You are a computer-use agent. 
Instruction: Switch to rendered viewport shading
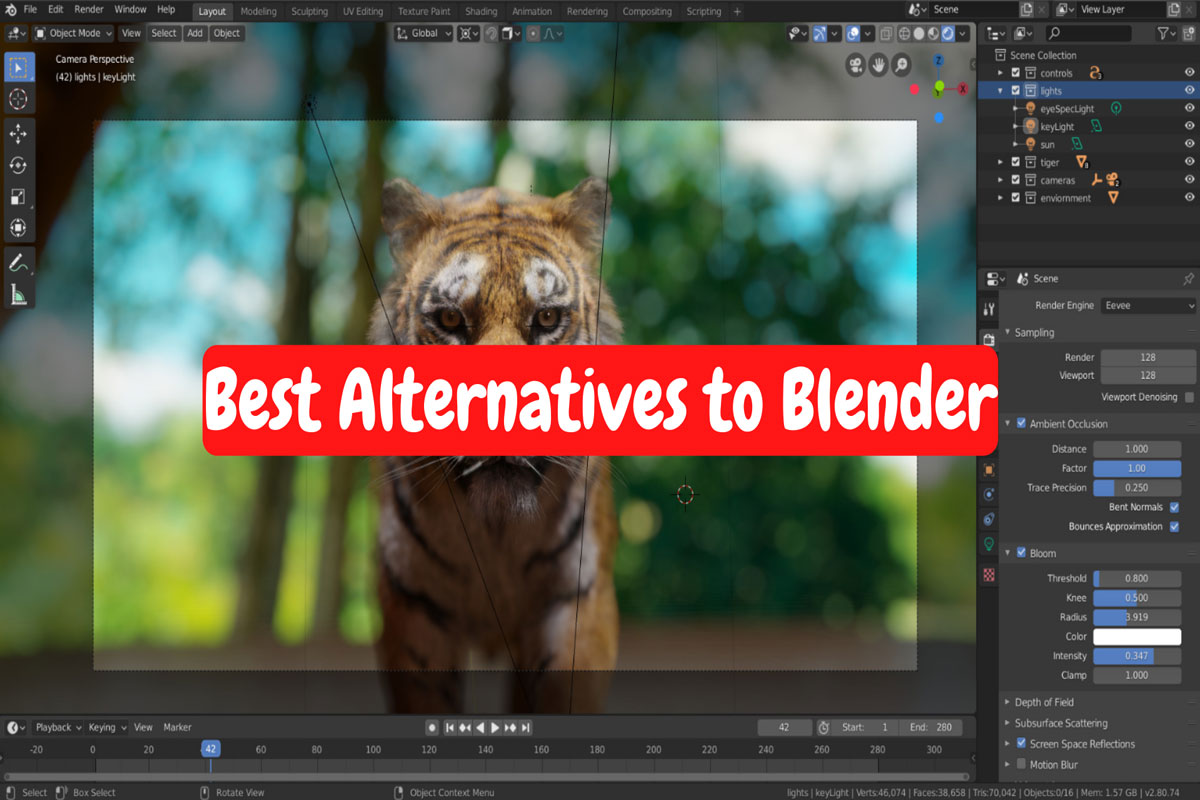[x=949, y=33]
